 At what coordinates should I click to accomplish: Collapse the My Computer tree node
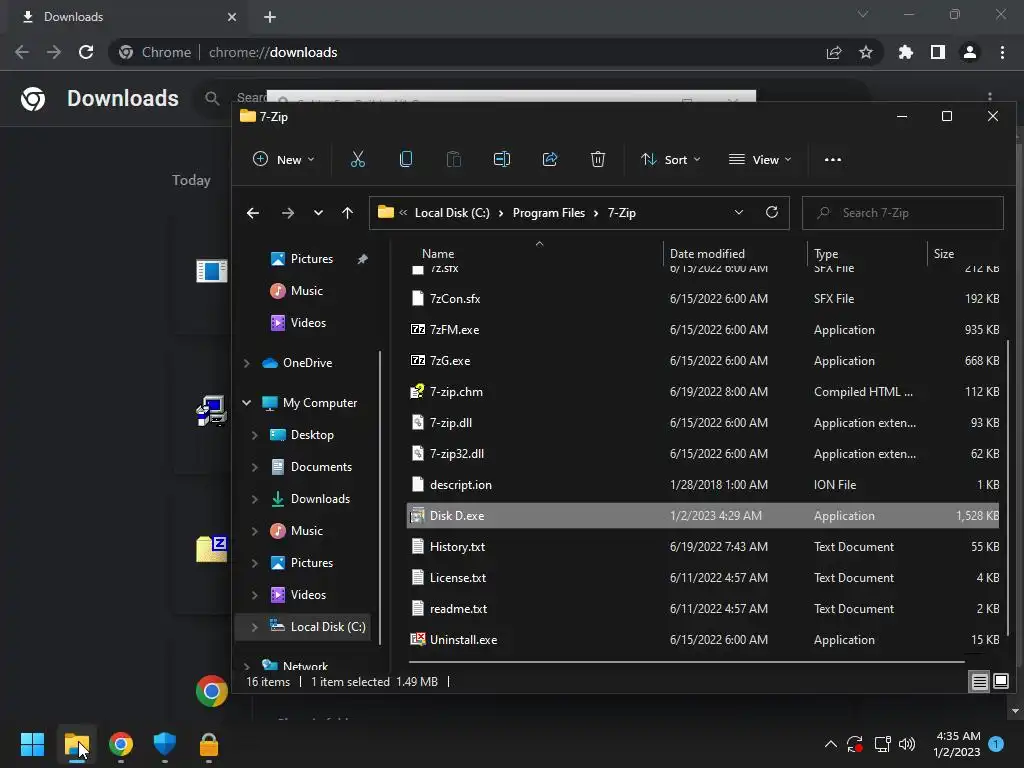coord(247,403)
